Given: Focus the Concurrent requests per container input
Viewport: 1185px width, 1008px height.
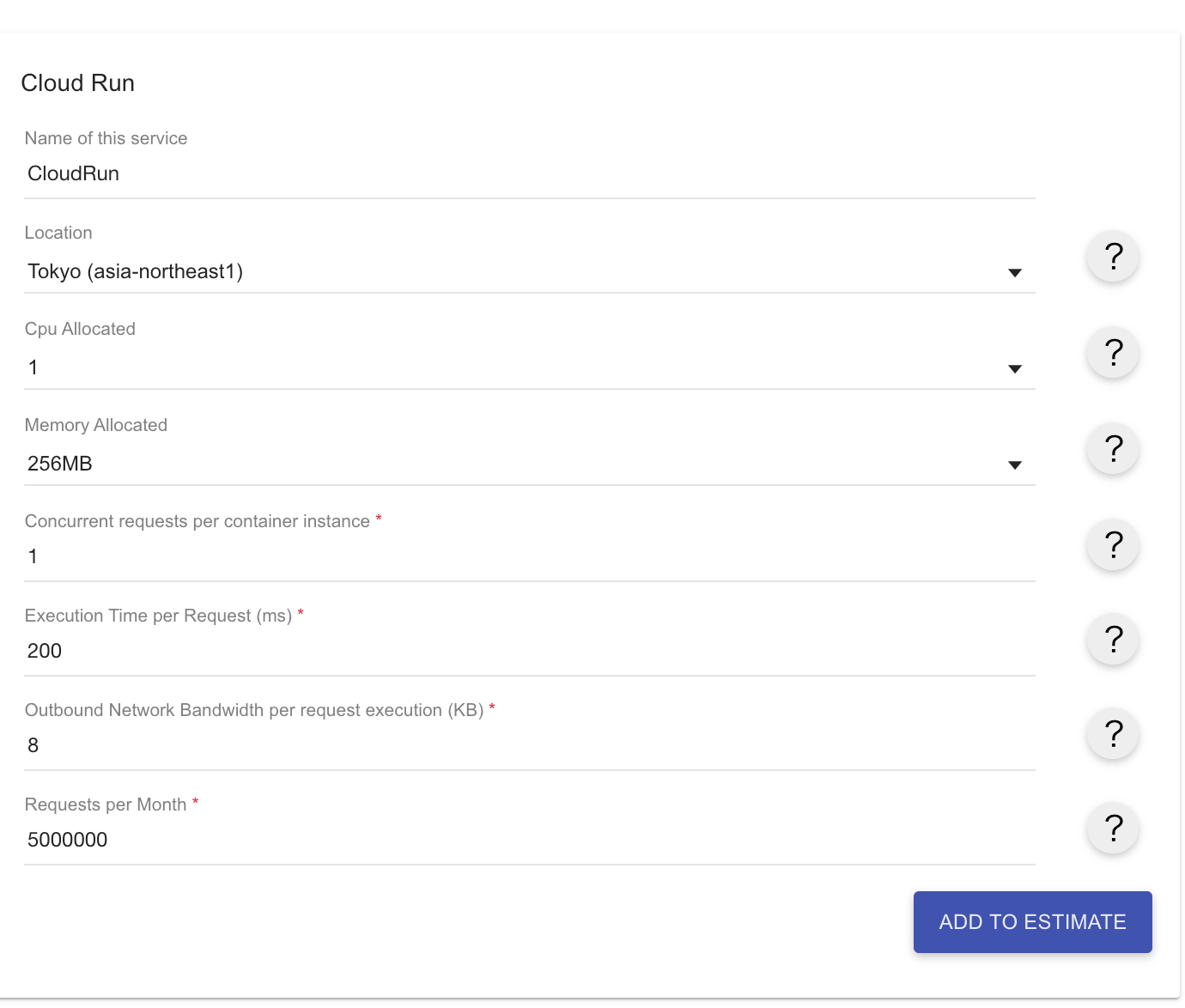Looking at the screenshot, I should [530, 557].
